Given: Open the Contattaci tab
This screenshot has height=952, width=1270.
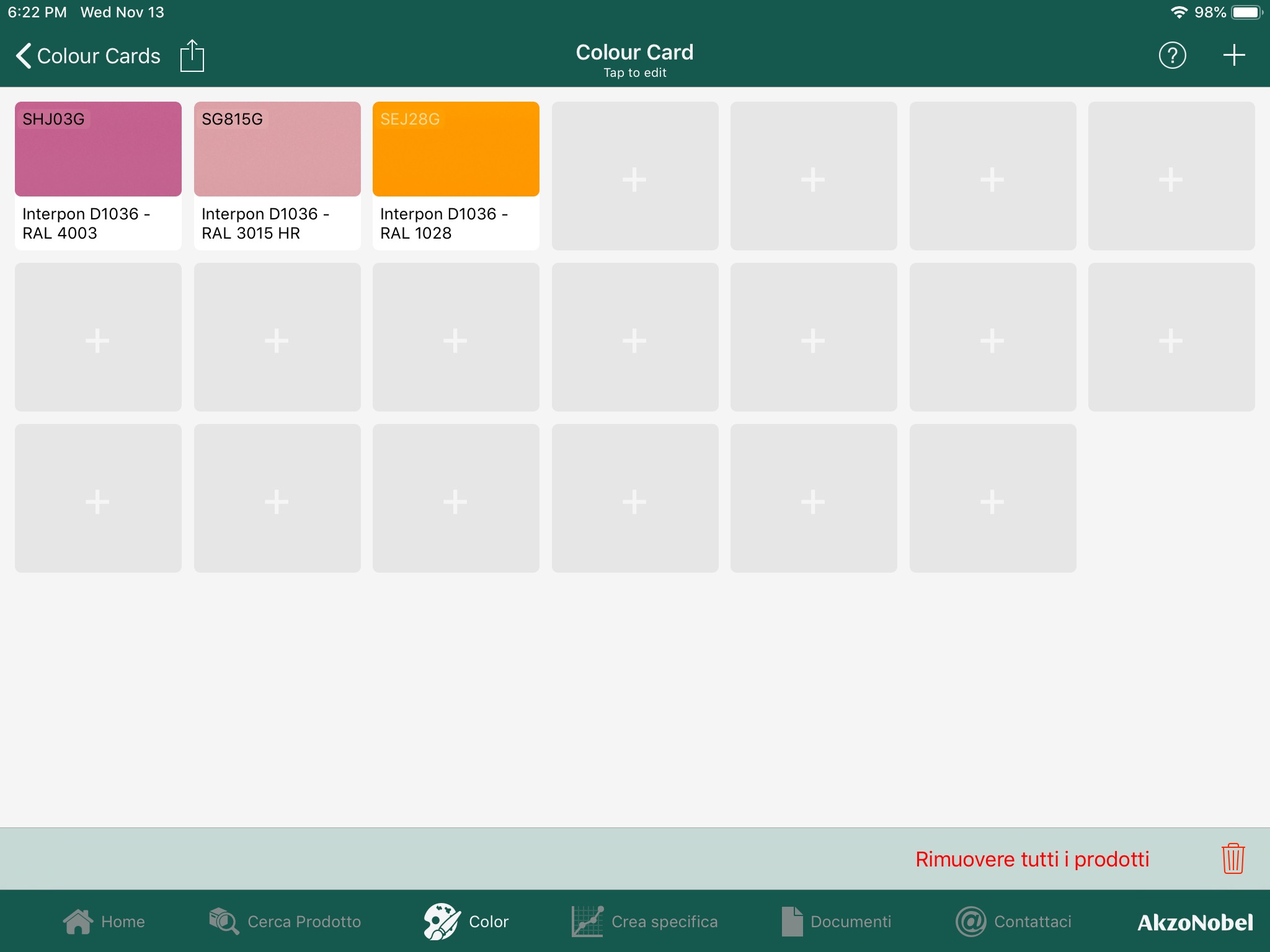Looking at the screenshot, I should pos(1013,922).
